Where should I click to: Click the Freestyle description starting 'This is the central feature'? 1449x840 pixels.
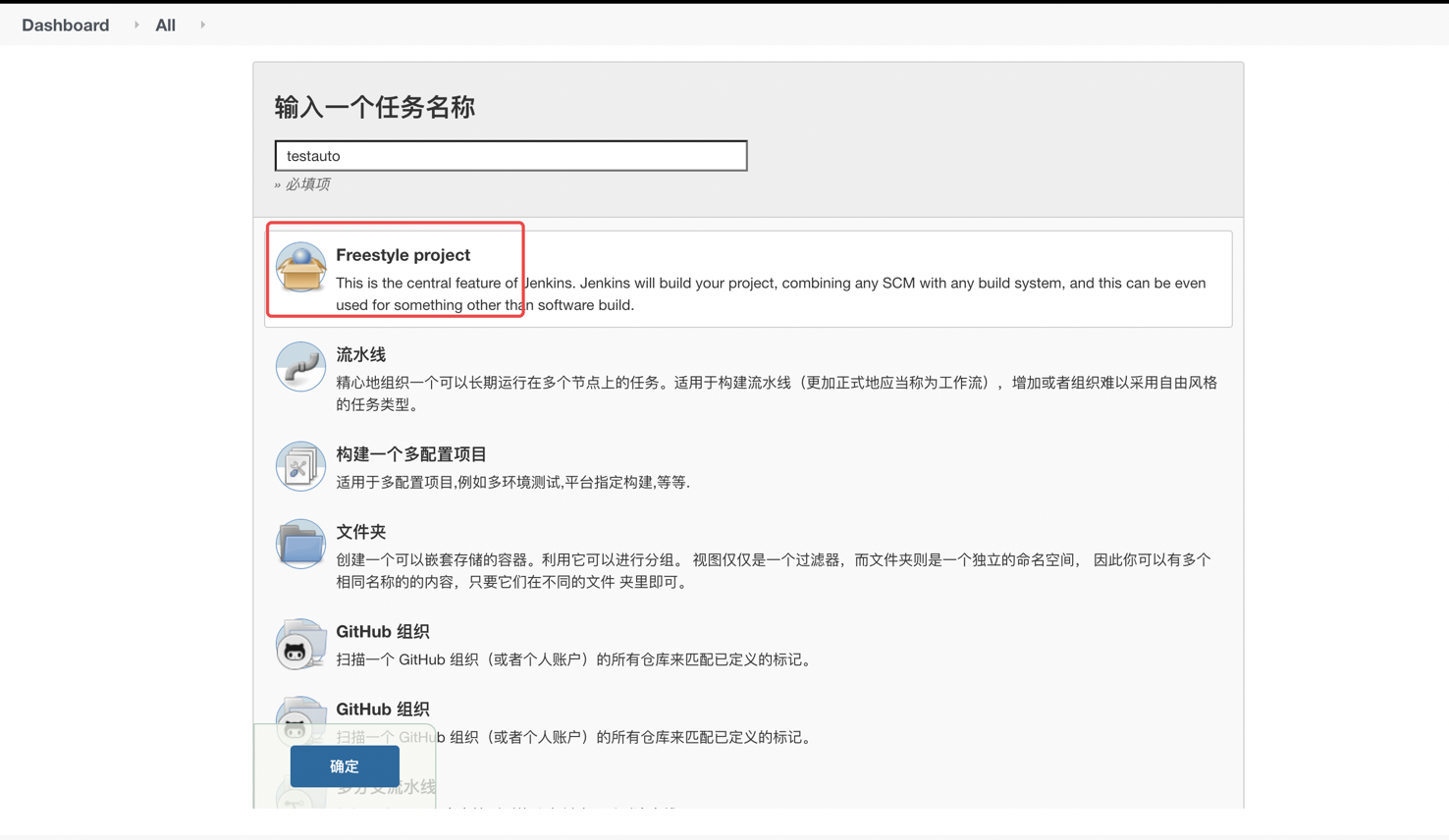point(771,294)
